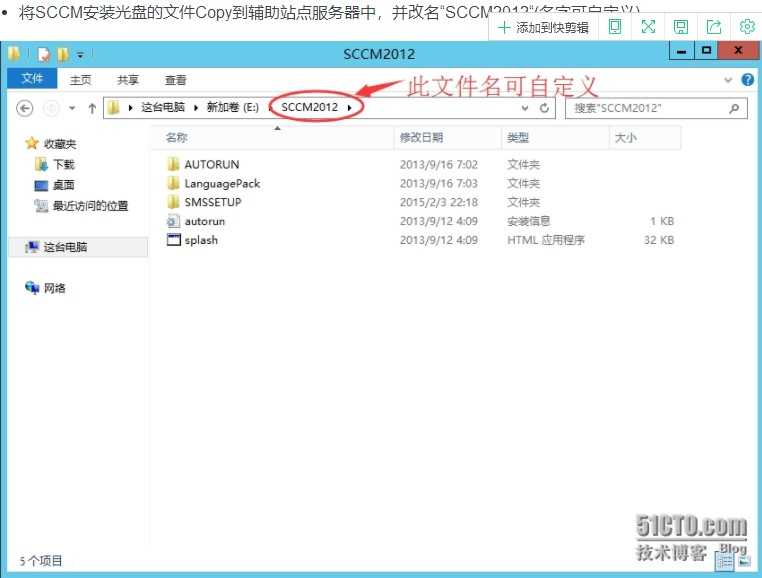Screen dimensions: 762x578
Task: Open 桌面 in the navigation pane
Action: [64, 185]
